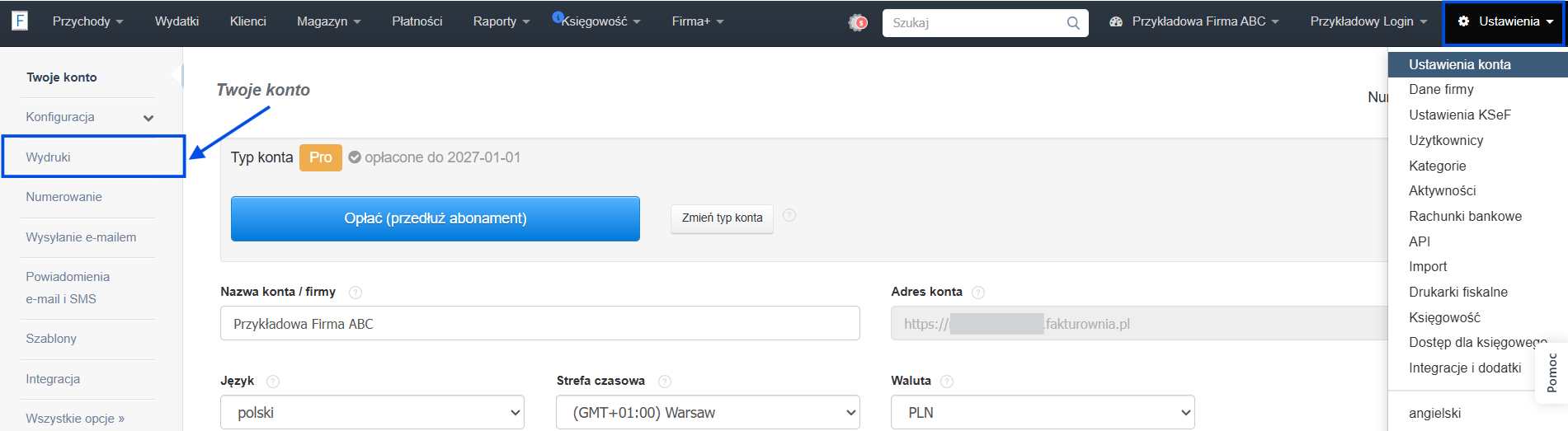This screenshot has width=1568, height=431.
Task: Click help icon next to Zmień typ konta
Action: click(789, 215)
